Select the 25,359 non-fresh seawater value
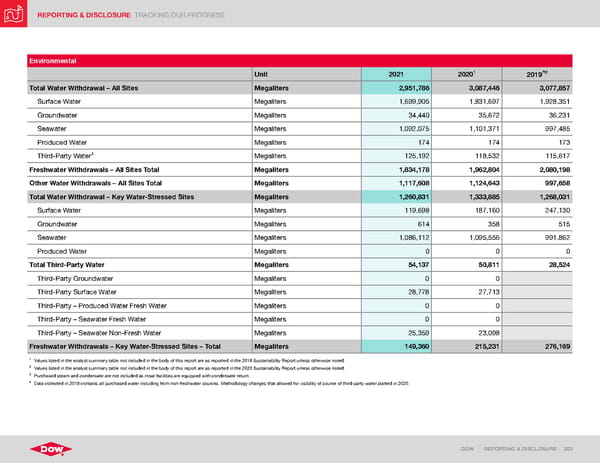600x463 pixels. (419, 333)
